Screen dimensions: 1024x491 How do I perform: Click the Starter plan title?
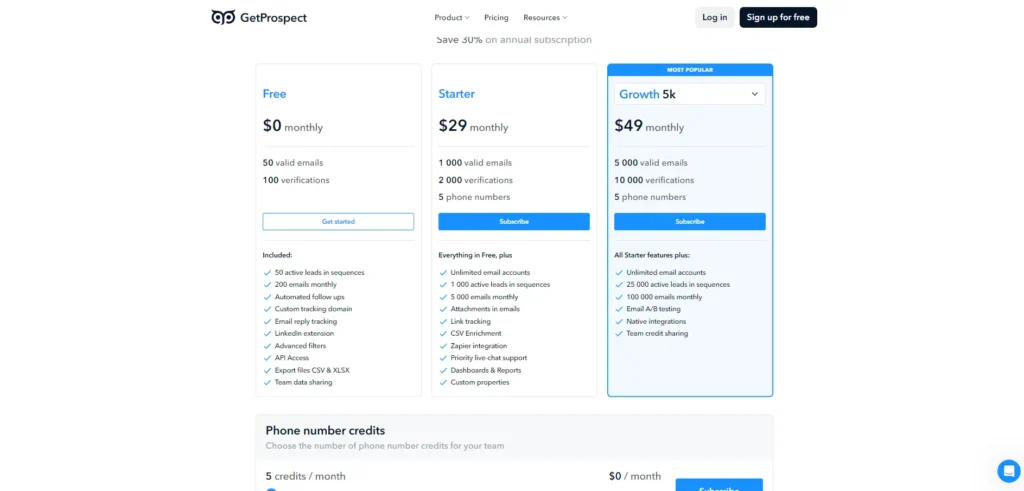(456, 94)
